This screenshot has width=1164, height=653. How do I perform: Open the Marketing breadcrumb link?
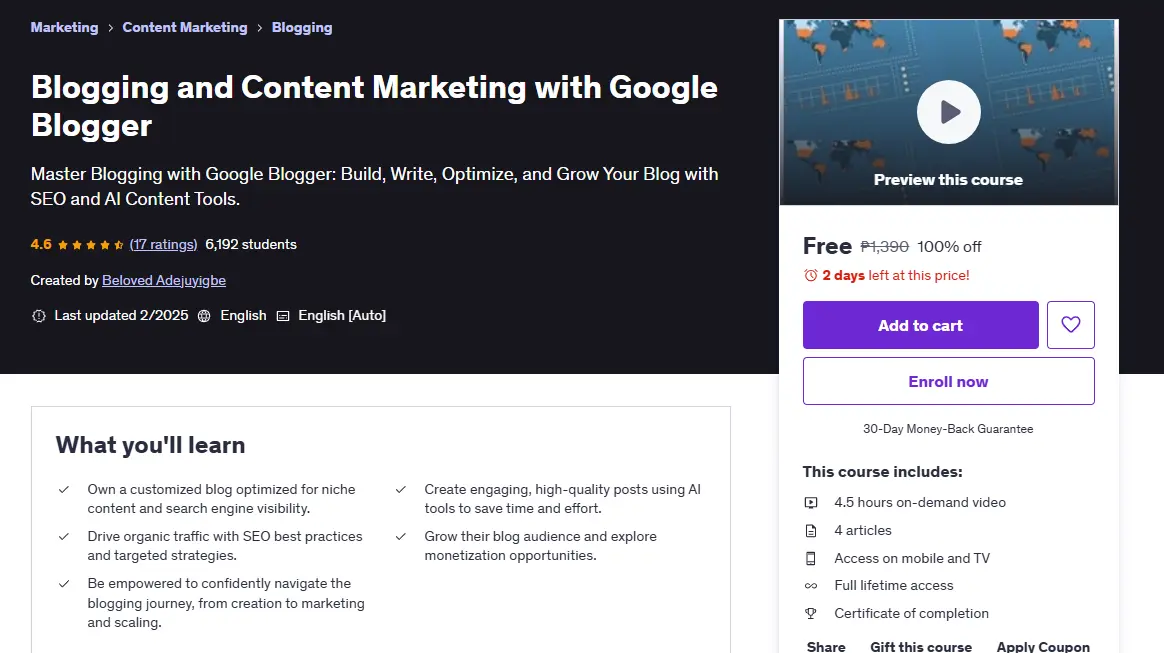pos(65,27)
